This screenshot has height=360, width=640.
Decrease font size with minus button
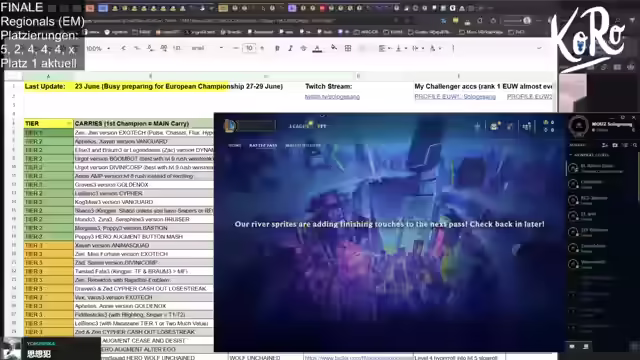[x=236, y=48]
